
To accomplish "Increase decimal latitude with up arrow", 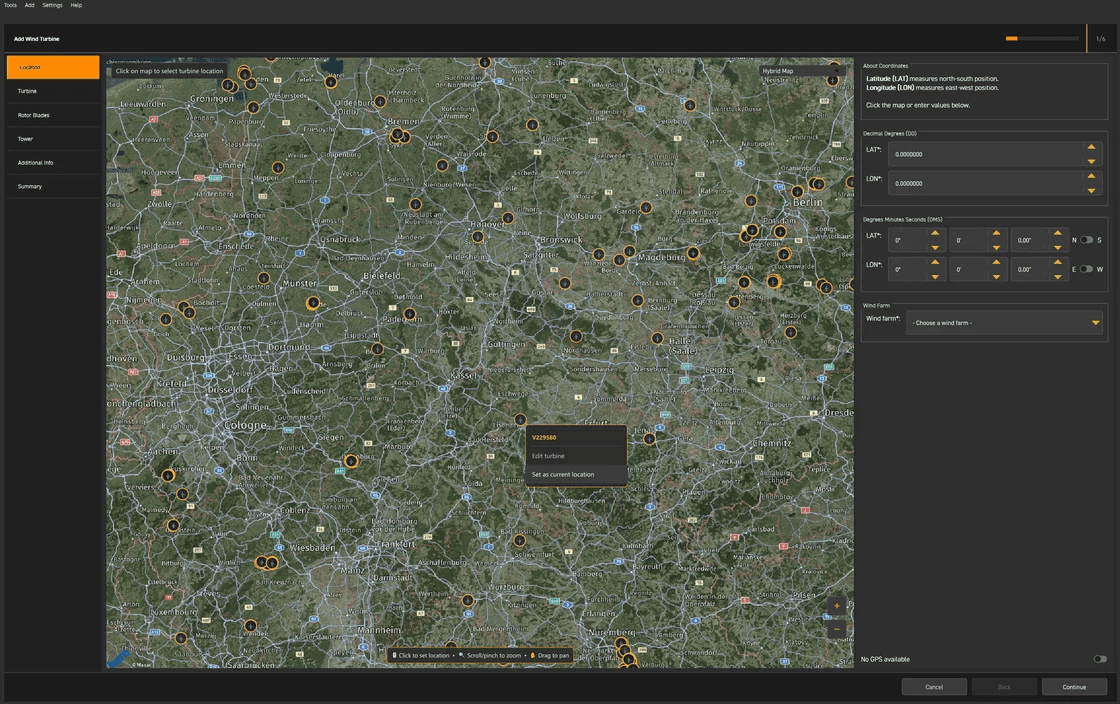I will click(1091, 147).
